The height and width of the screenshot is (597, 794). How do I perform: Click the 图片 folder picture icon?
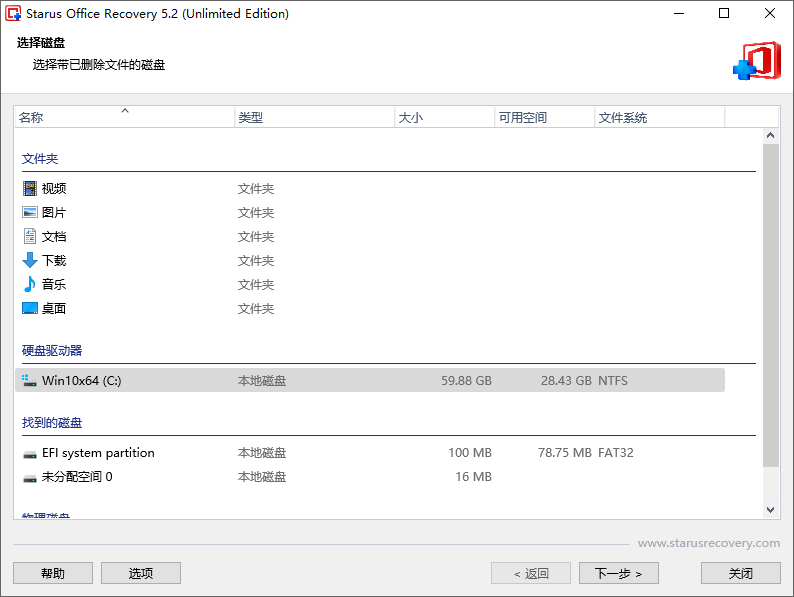pos(30,212)
